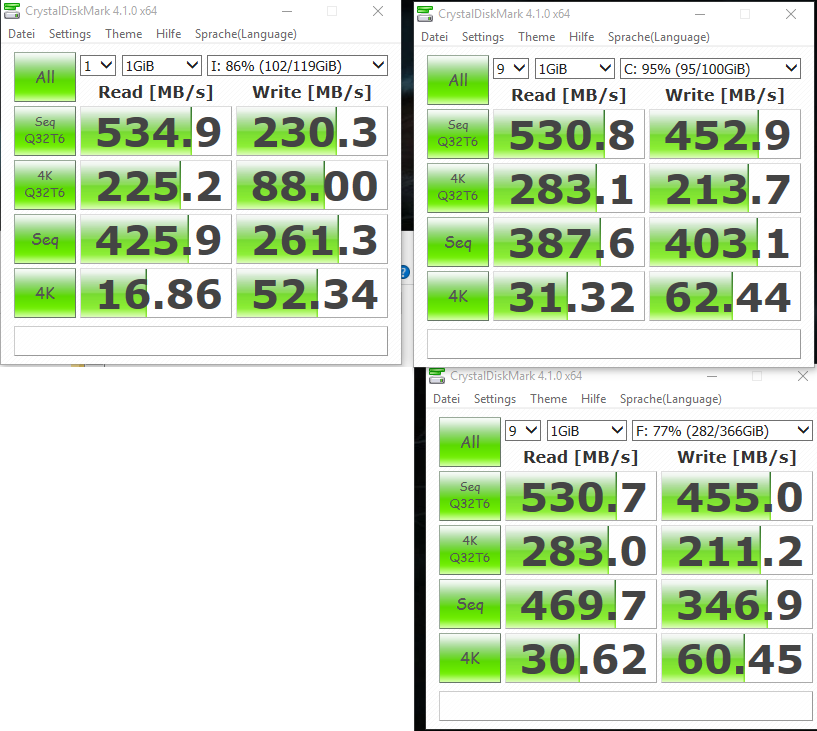This screenshot has width=817, height=731.
Task: Click CrystalDiskMark app icon in I: drive window
Action: pos(11,11)
